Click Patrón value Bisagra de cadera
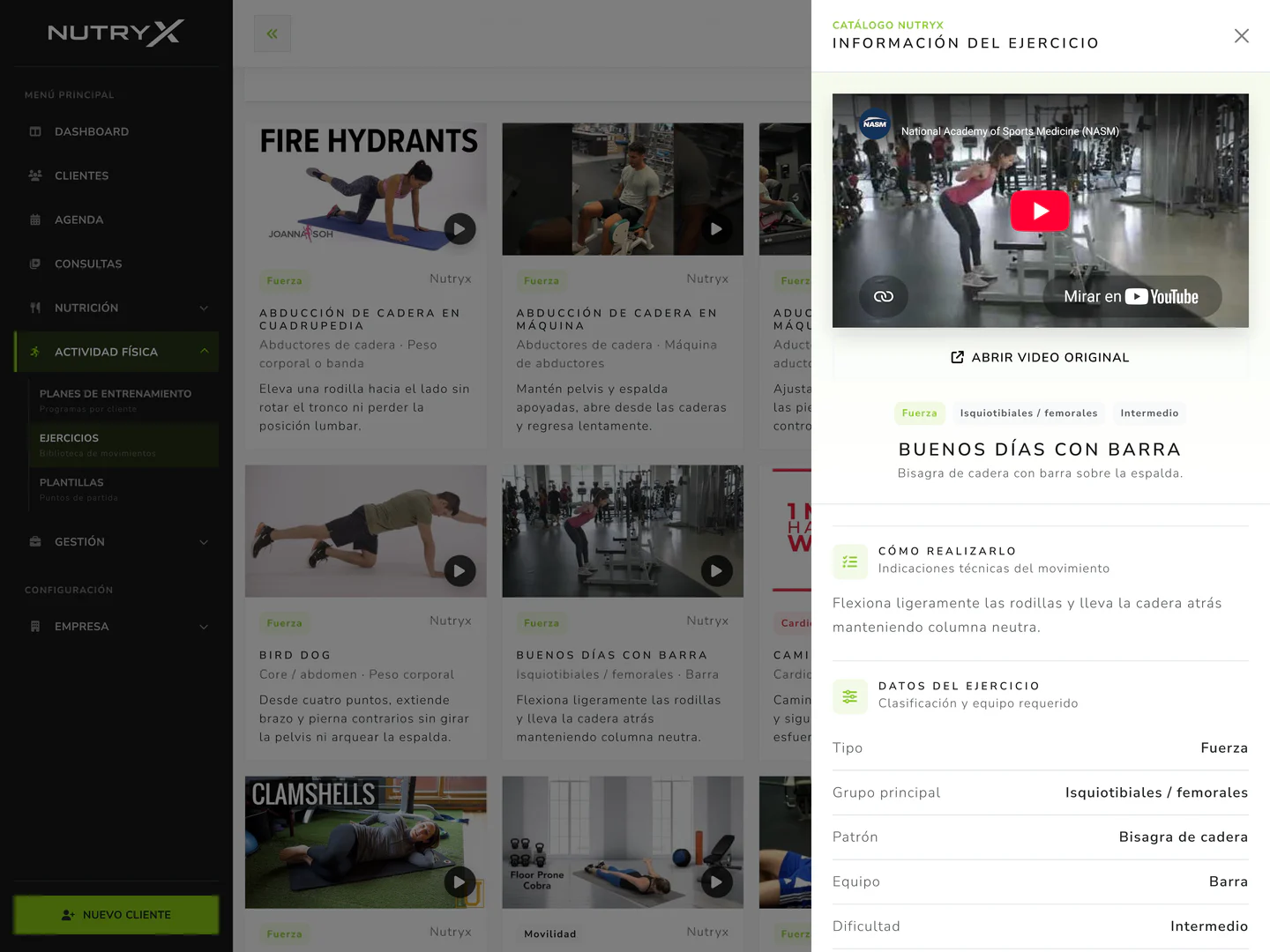The width and height of the screenshot is (1270, 952). tap(1184, 837)
